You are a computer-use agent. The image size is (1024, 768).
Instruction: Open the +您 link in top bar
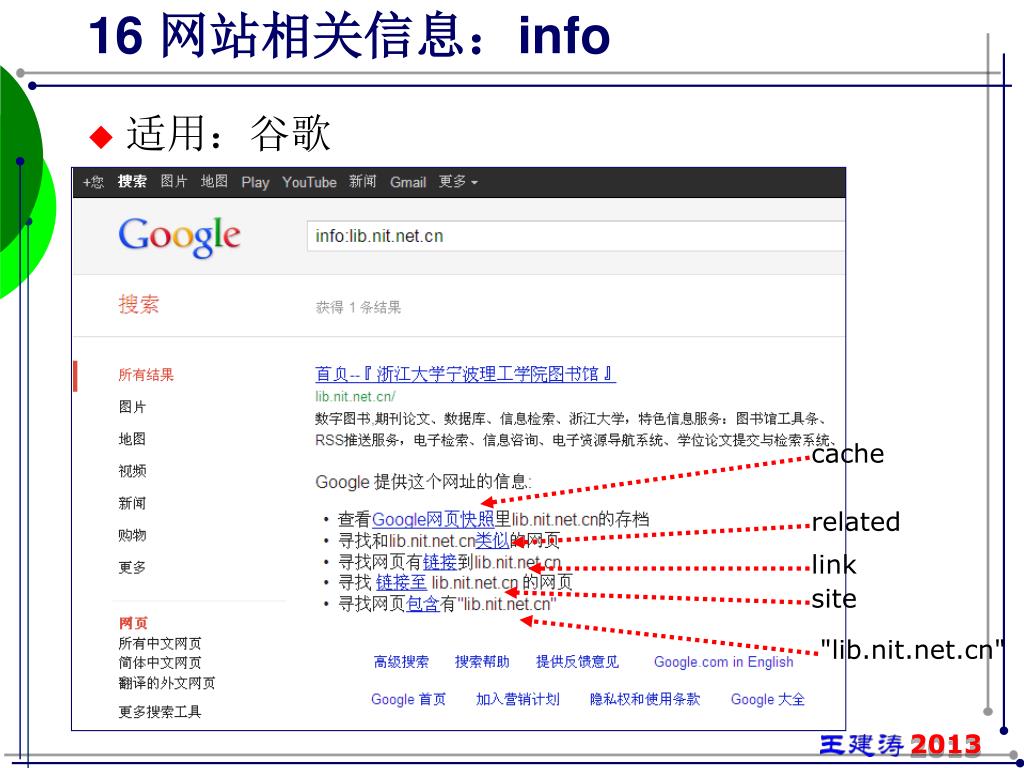coord(93,182)
